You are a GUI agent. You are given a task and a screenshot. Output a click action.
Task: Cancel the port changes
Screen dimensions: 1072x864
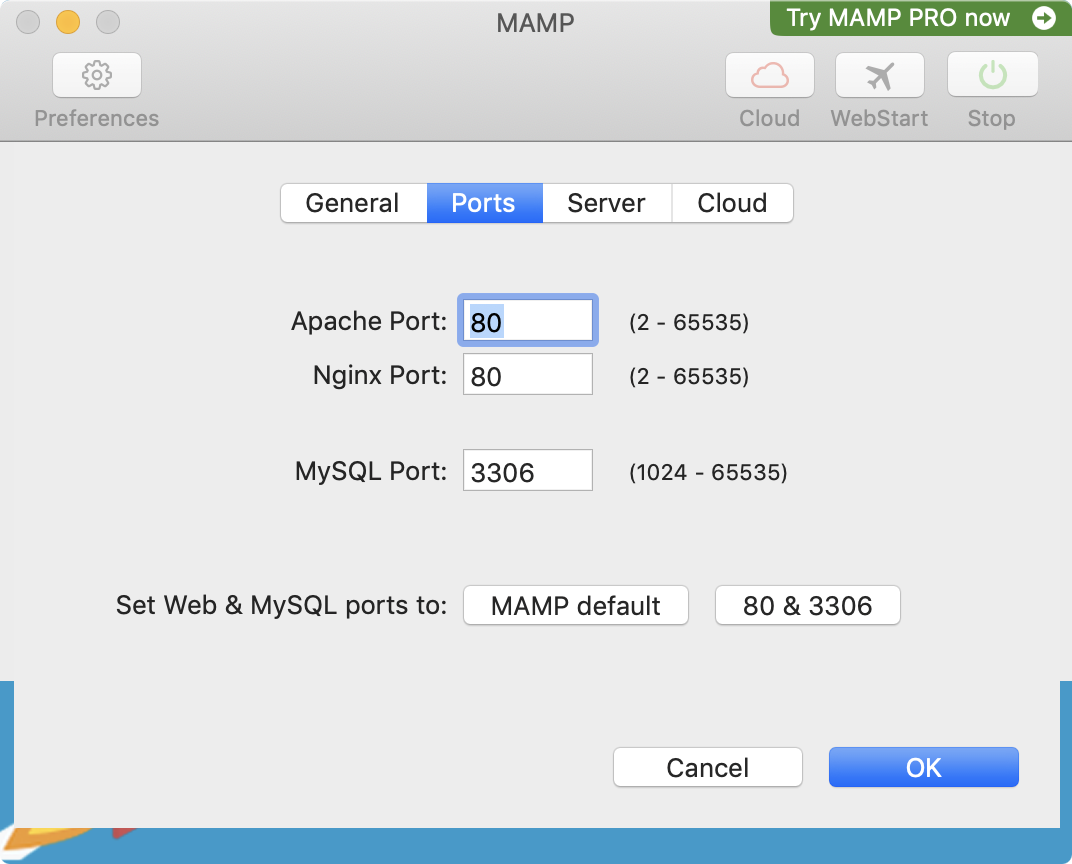(x=708, y=768)
